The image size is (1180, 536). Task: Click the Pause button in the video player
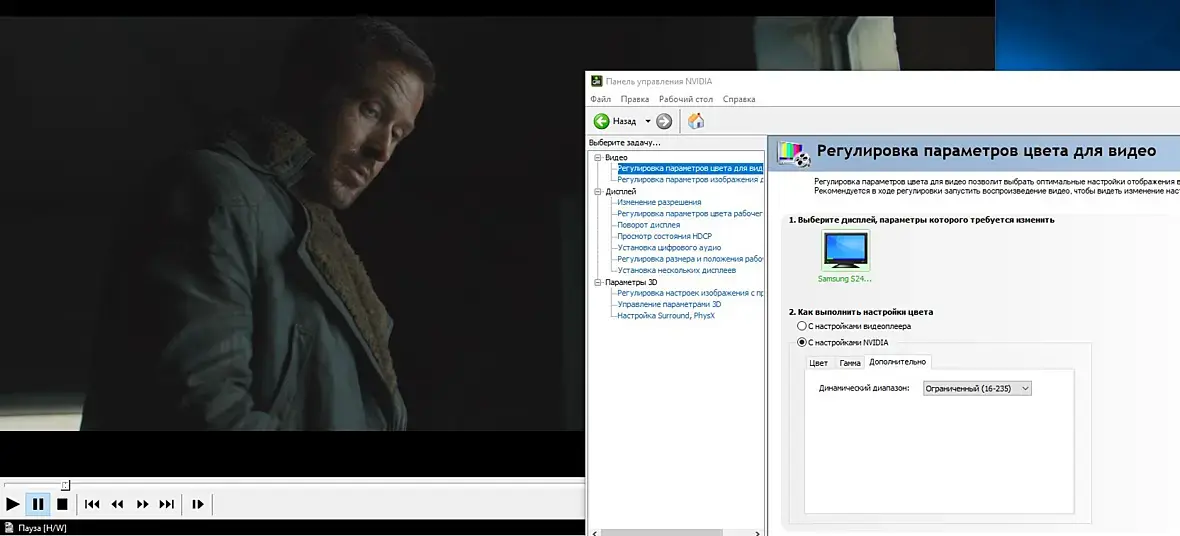click(38, 504)
